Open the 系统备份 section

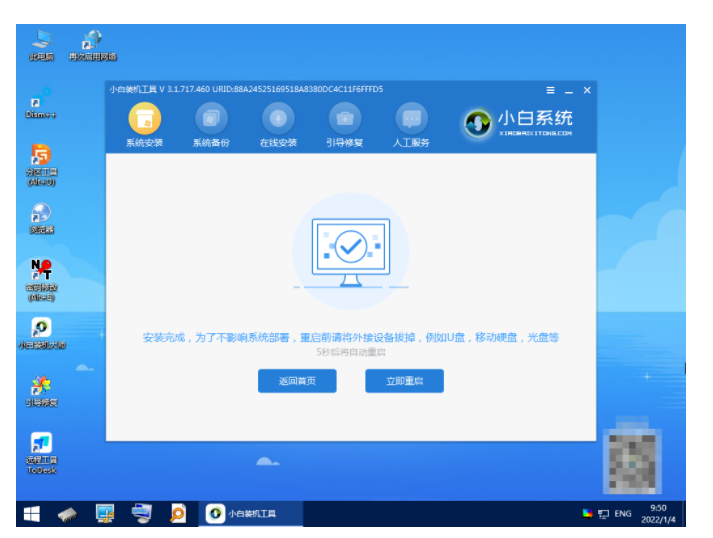coord(211,119)
